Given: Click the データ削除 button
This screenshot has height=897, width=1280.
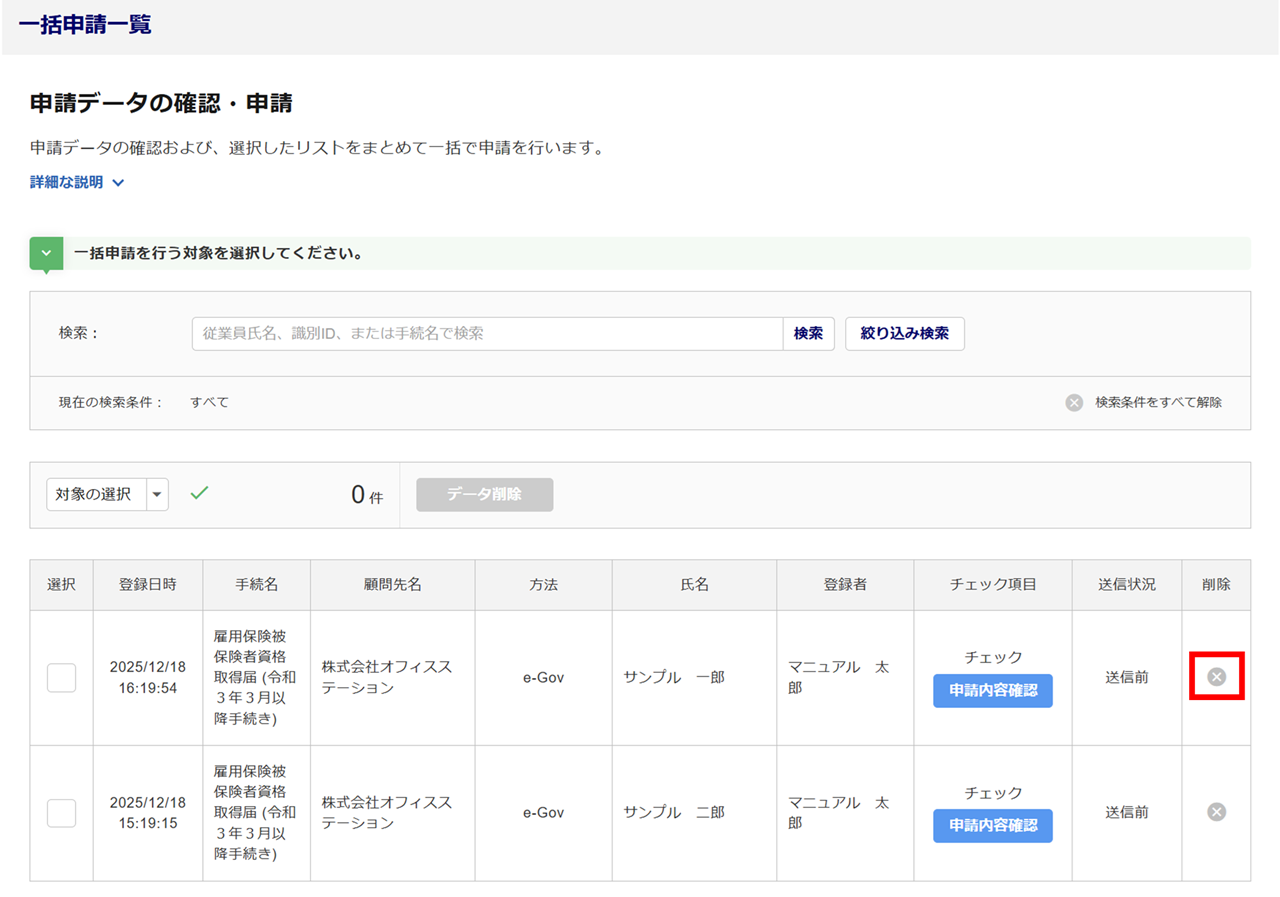Looking at the screenshot, I should pyautogui.click(x=484, y=495).
